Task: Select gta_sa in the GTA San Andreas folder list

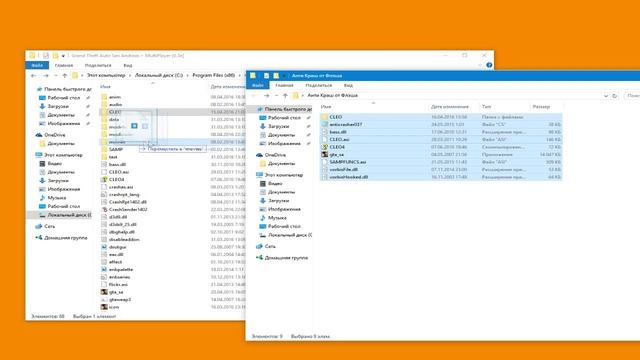Action: coord(116,292)
